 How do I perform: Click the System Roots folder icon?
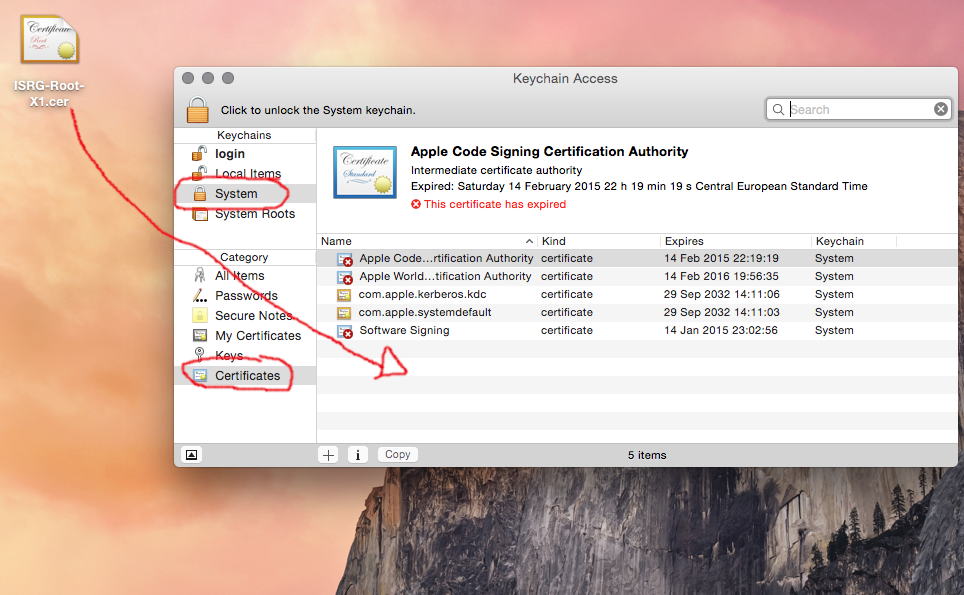200,214
